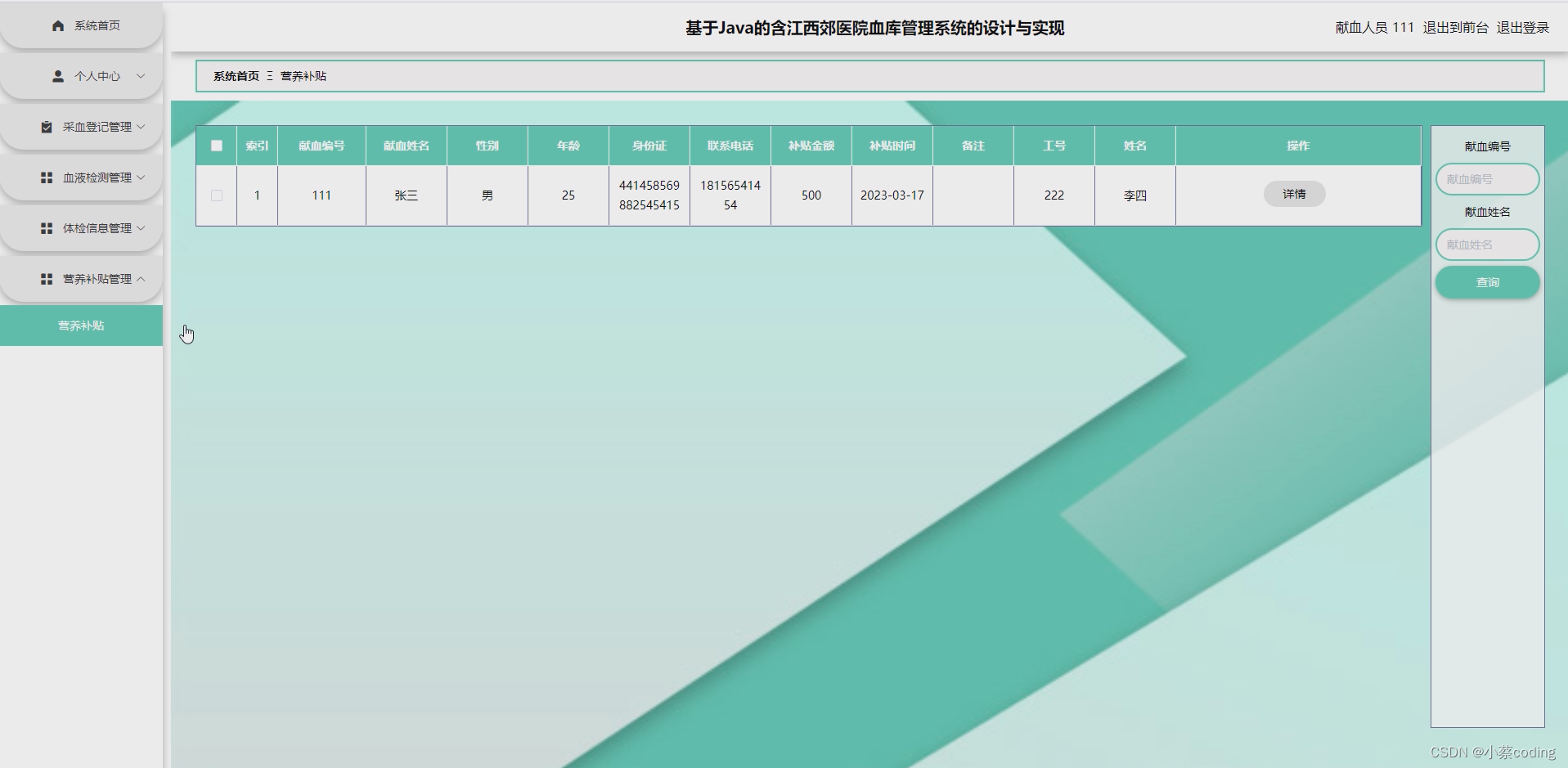Screen dimensions: 1568x768
Task: Click the 身份证 column header
Action: click(649, 146)
